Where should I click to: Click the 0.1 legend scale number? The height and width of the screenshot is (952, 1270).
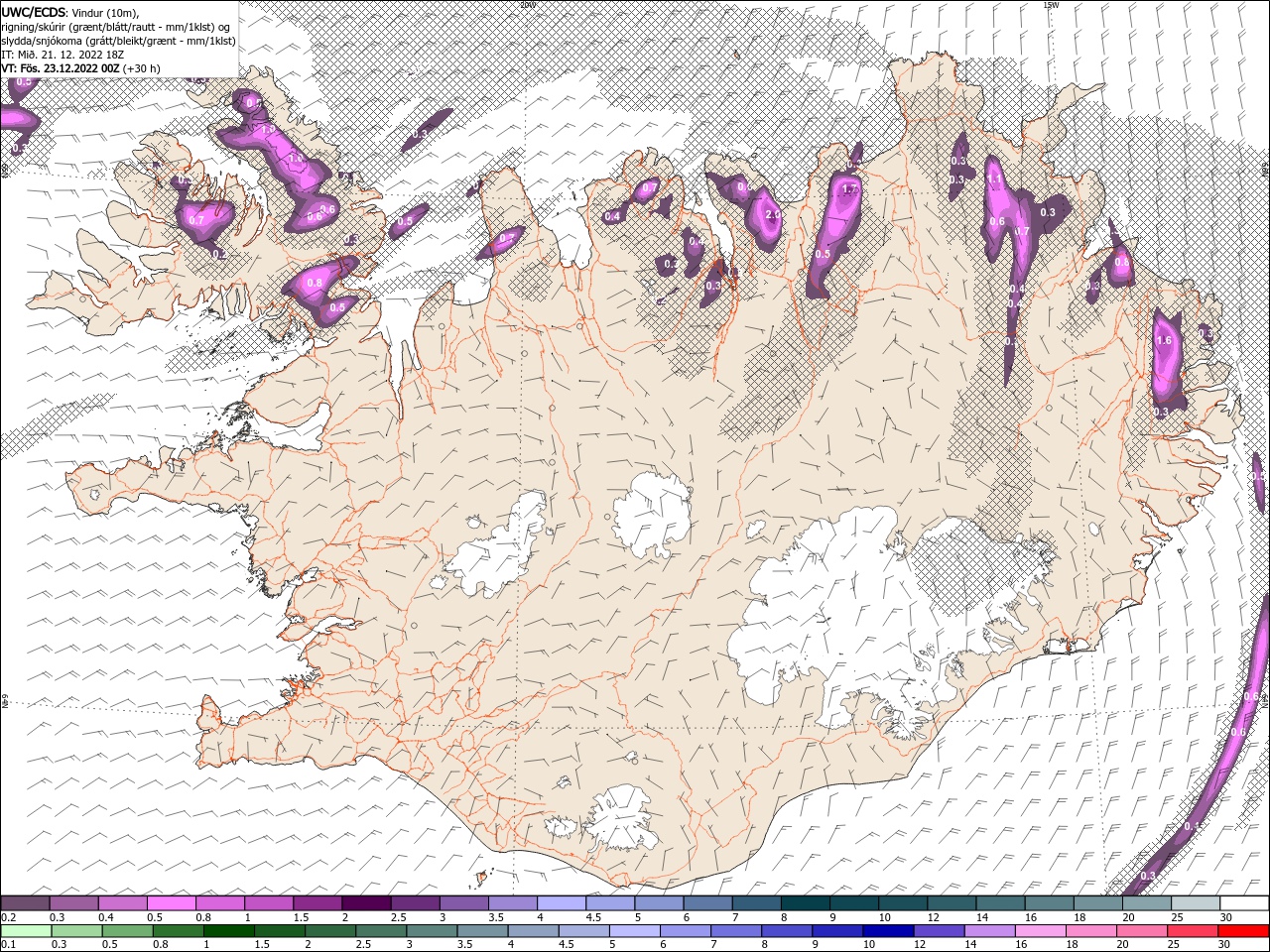[x=8, y=944]
